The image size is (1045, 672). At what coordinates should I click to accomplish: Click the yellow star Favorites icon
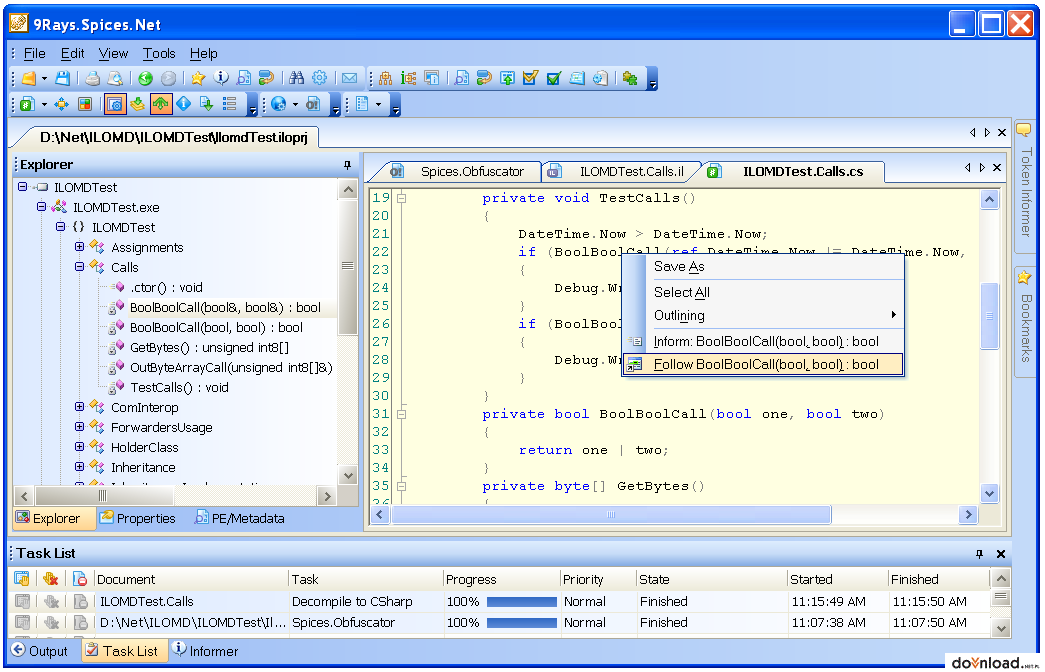point(198,79)
